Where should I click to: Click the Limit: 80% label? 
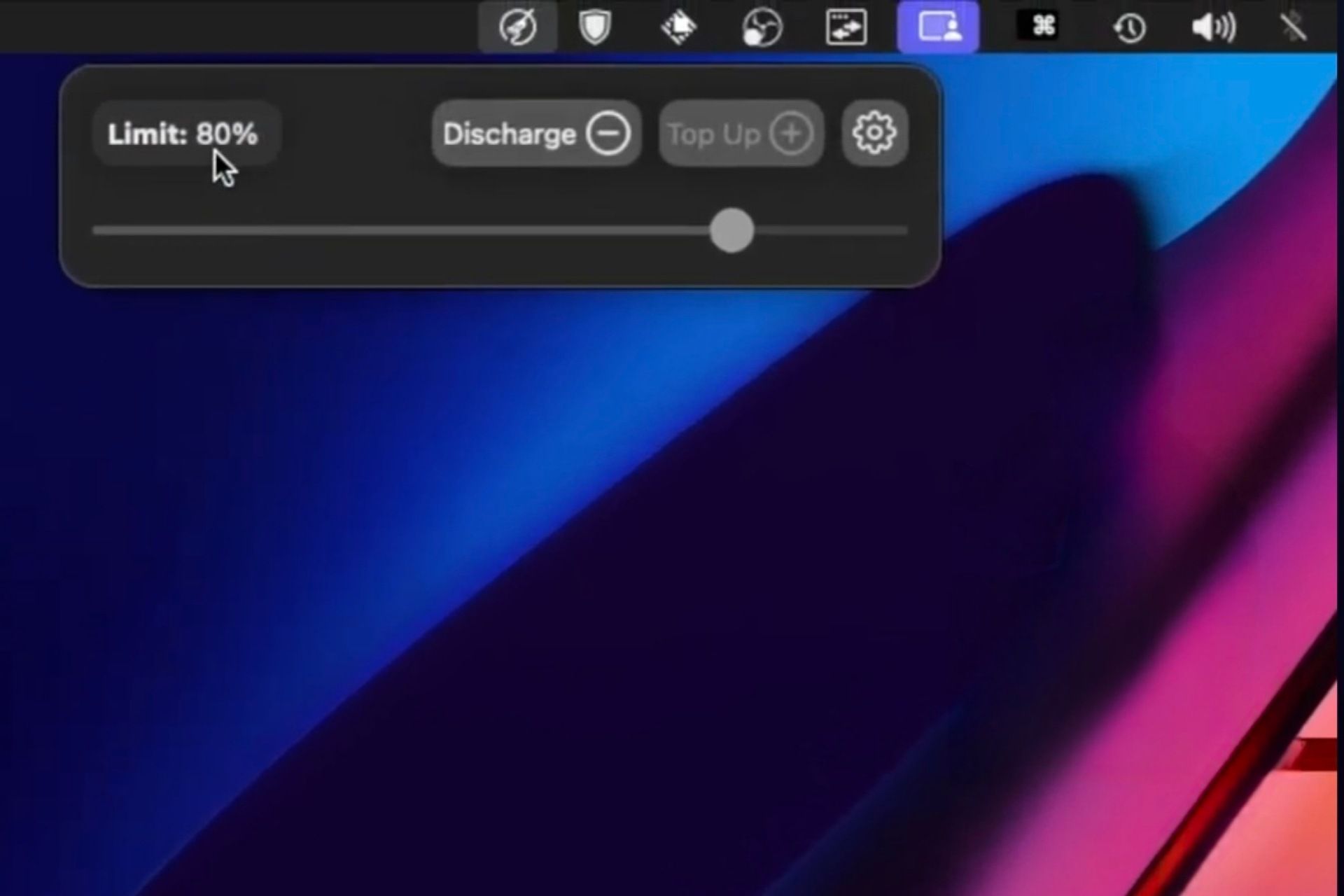[183, 134]
